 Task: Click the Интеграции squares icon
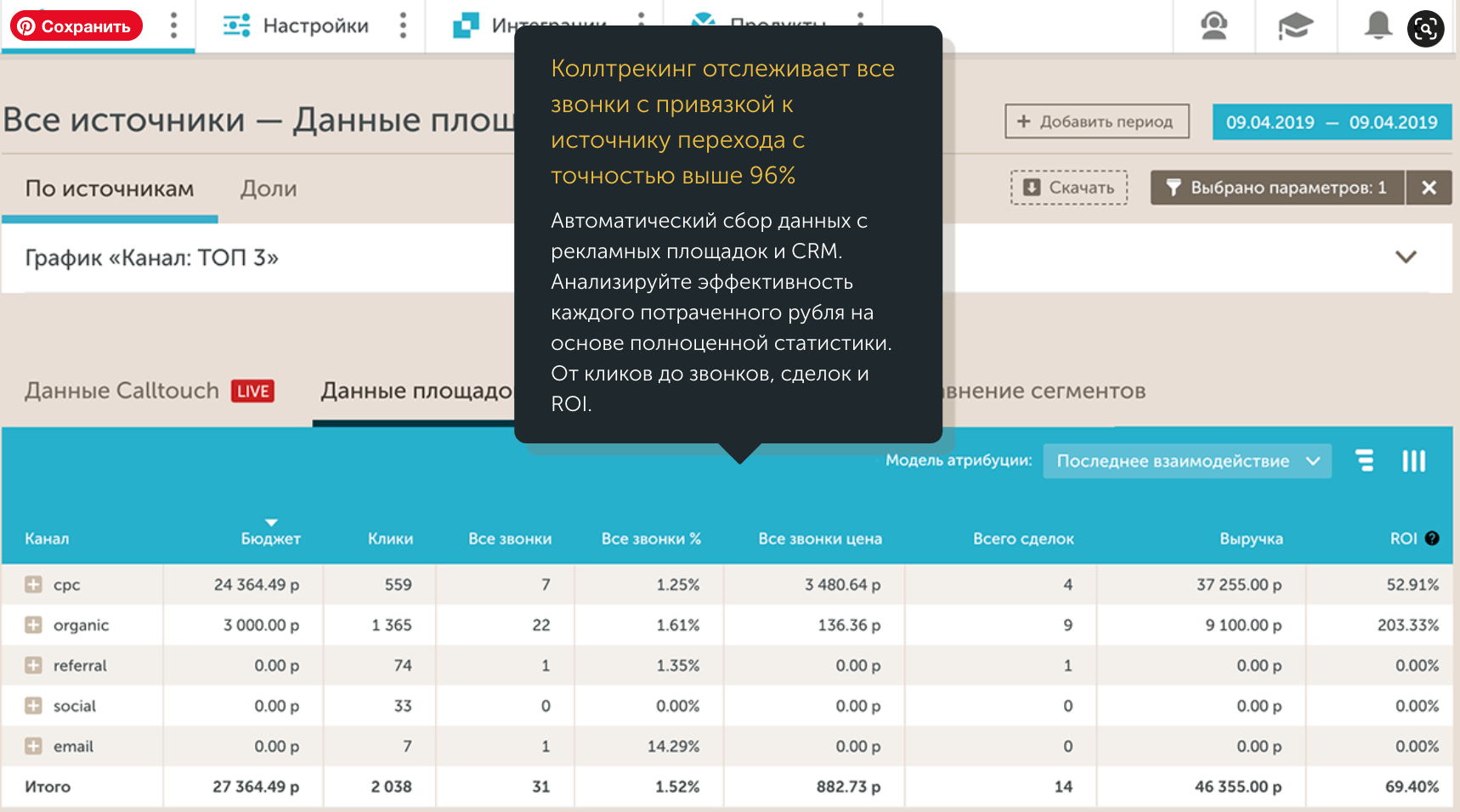pyautogui.click(x=466, y=25)
